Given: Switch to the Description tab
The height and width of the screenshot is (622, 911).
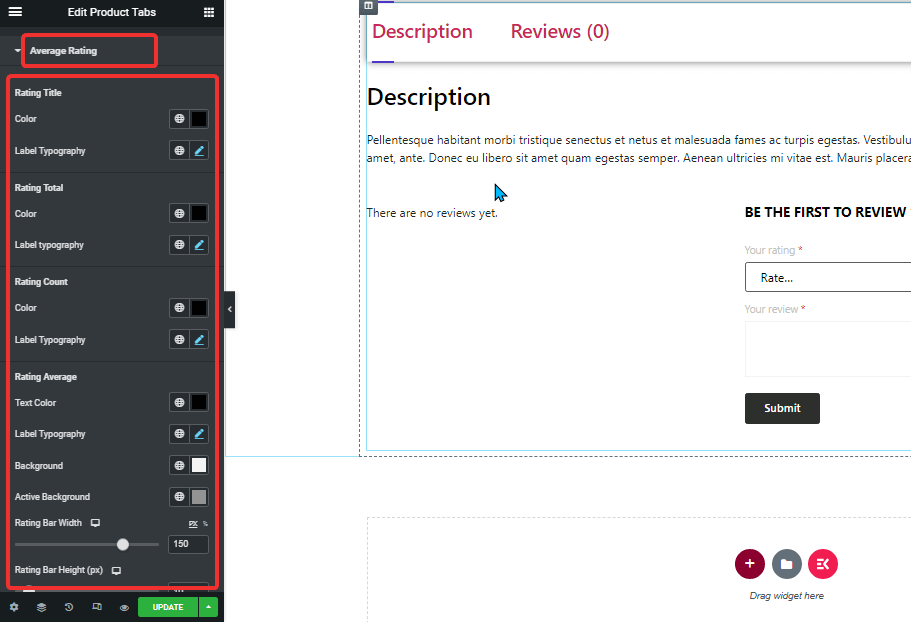Looking at the screenshot, I should (x=422, y=31).
